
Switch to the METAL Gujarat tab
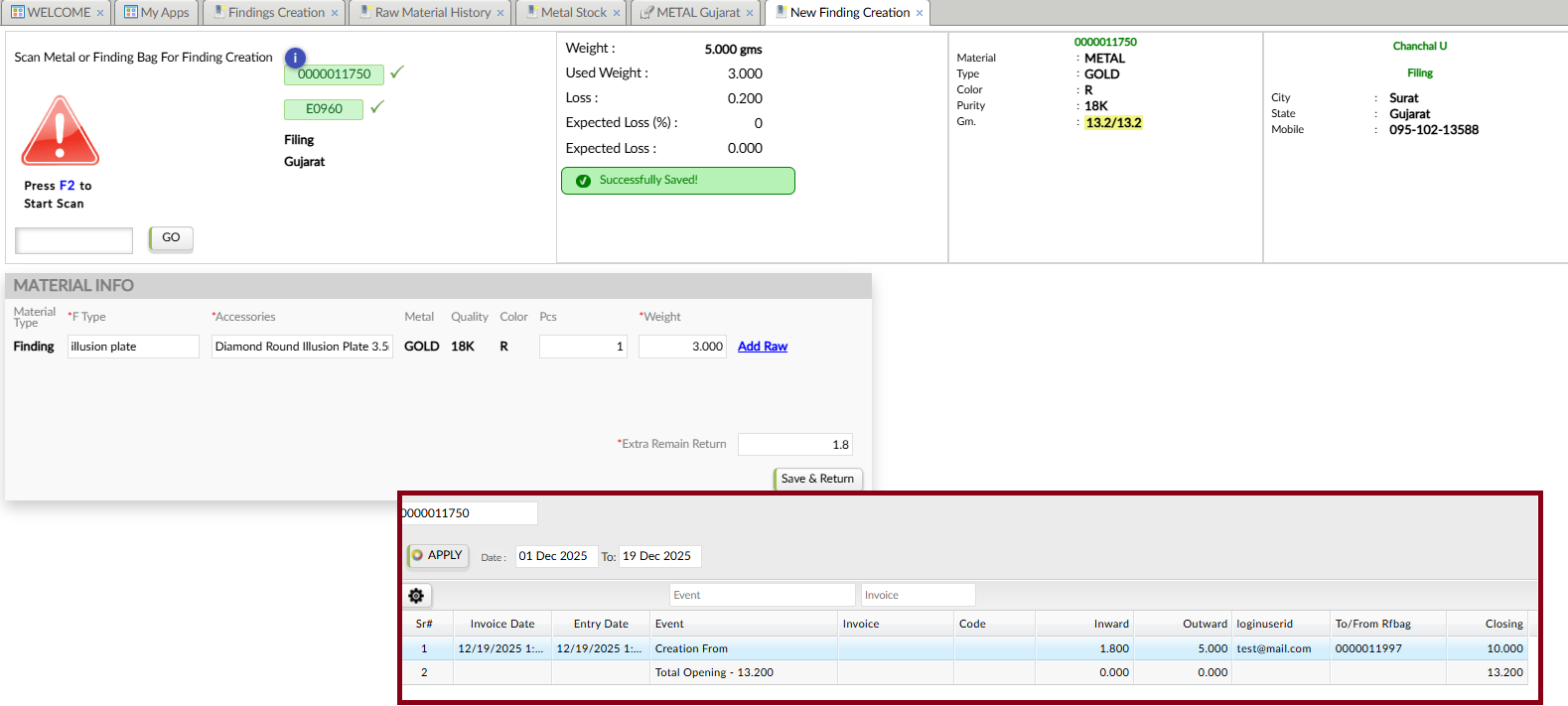click(x=697, y=13)
